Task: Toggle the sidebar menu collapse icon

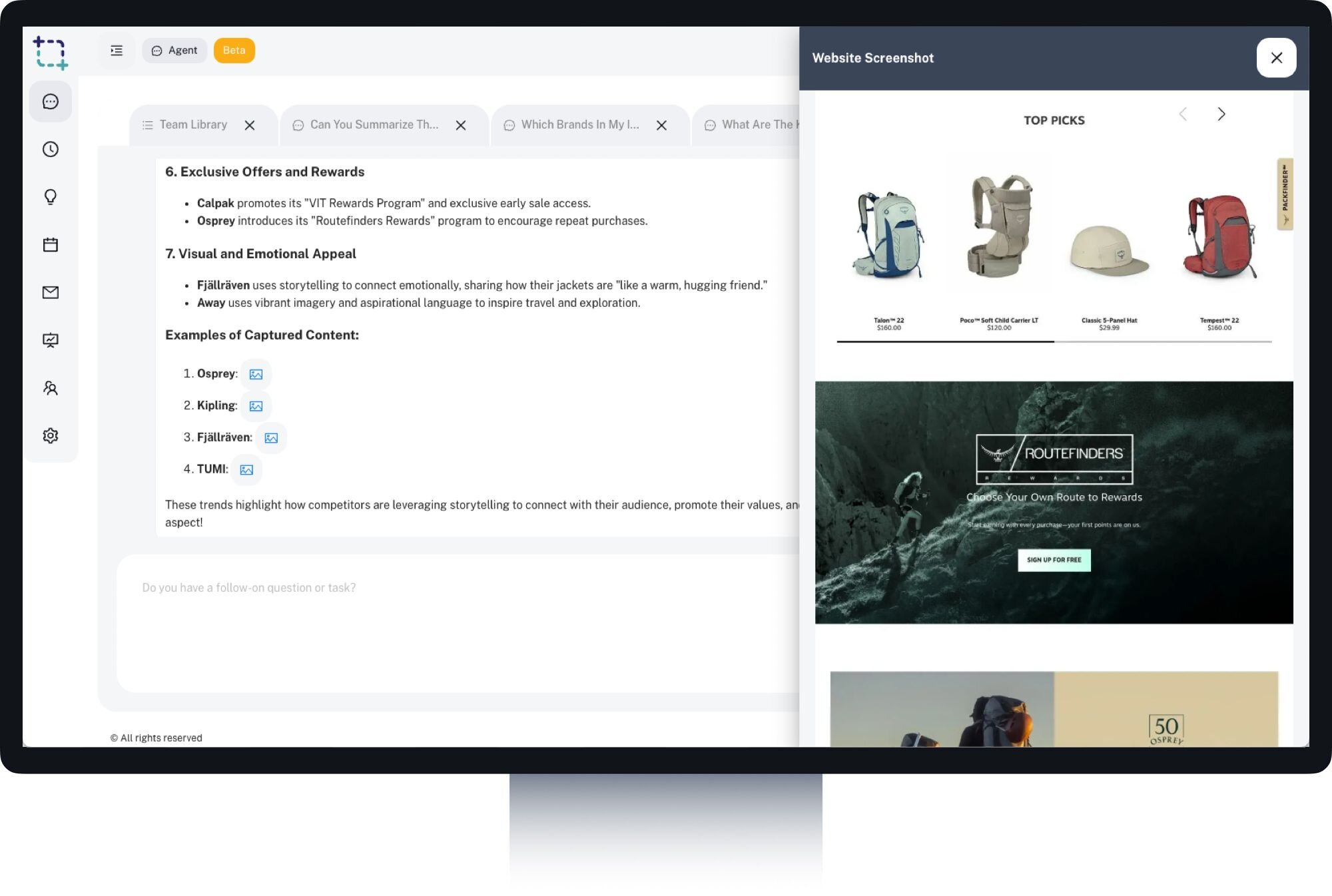Action: tap(117, 51)
